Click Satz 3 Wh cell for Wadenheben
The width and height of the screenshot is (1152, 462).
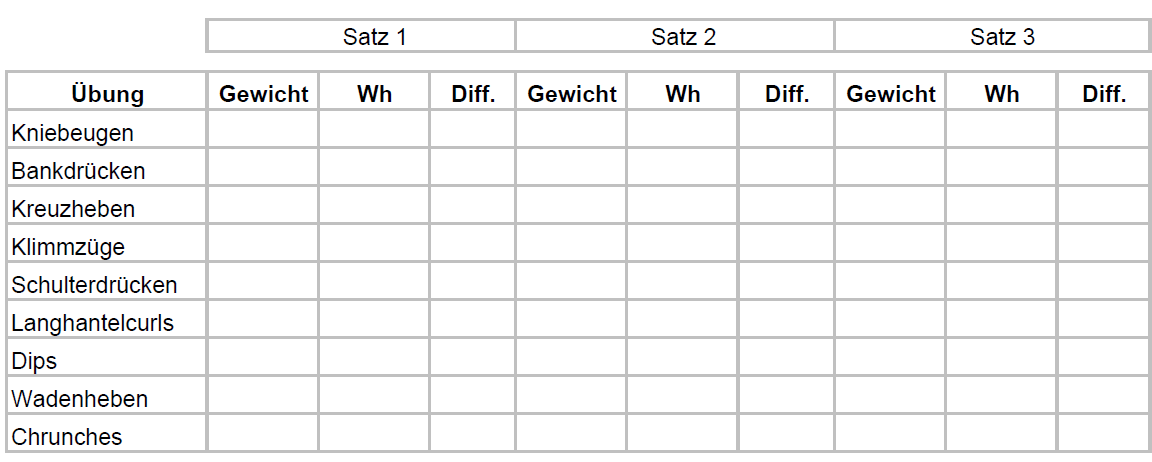(1001, 398)
